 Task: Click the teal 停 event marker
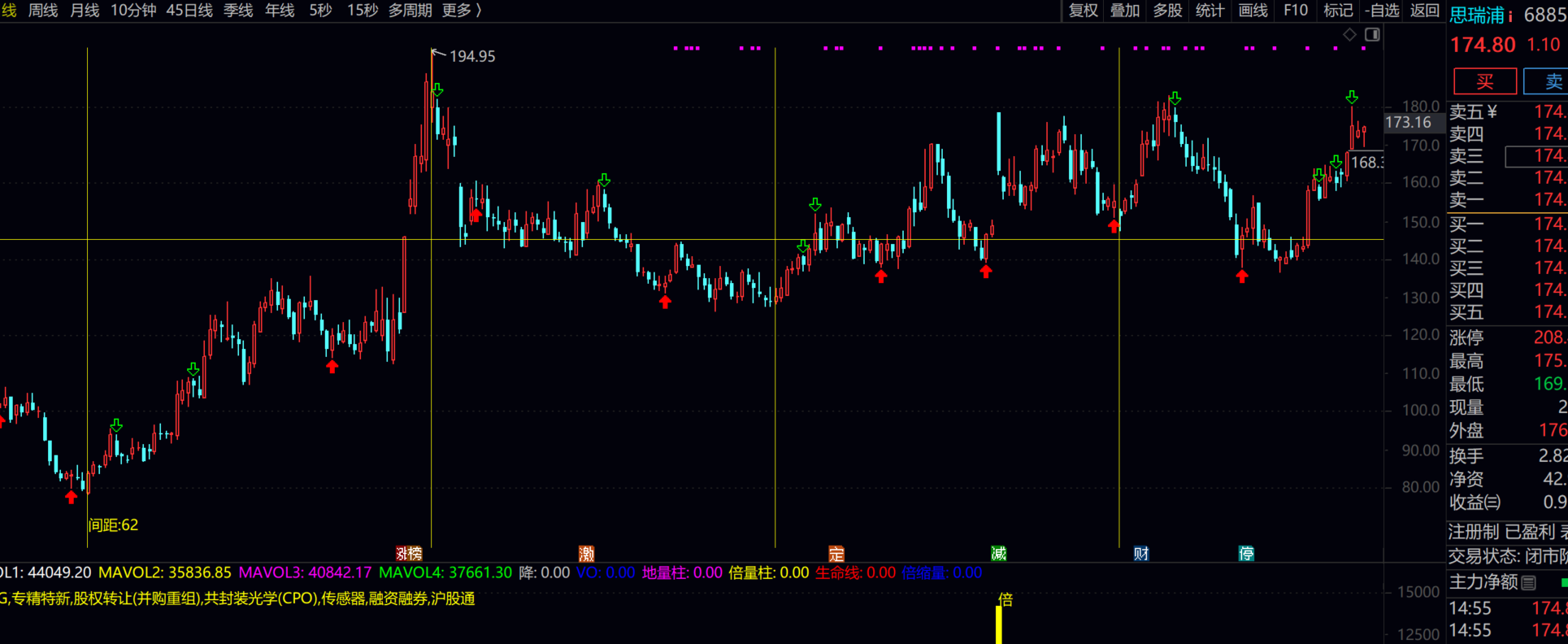point(1246,554)
